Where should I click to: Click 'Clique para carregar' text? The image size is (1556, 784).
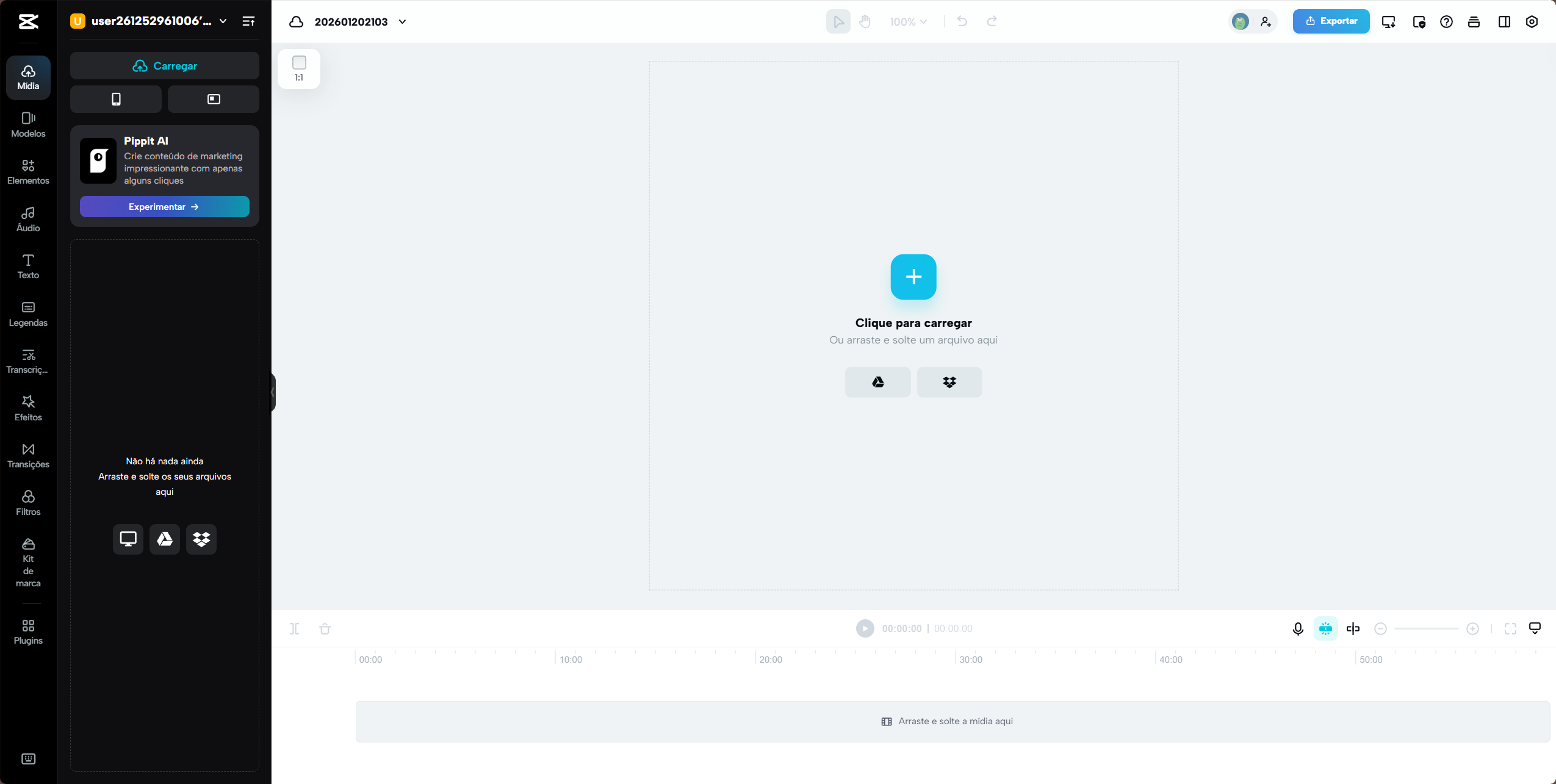(x=913, y=323)
